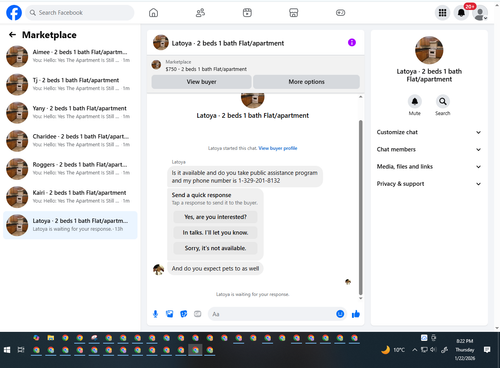Viewport: 500px width, 368px height.
Task: Open the Home feed icon
Action: (x=153, y=13)
